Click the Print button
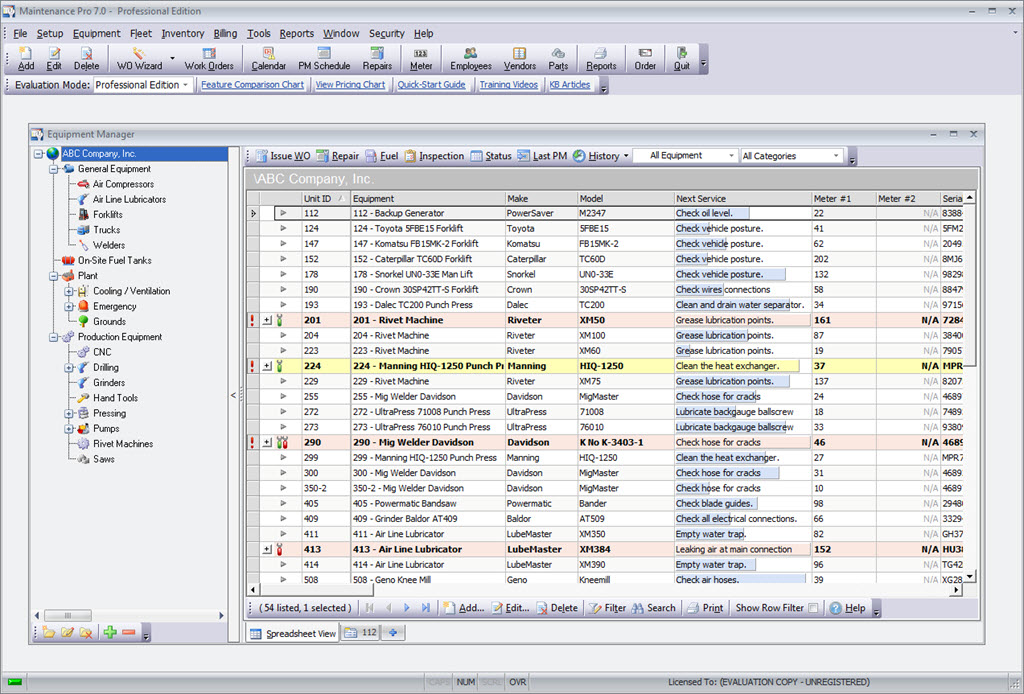Image resolution: width=1024 pixels, height=694 pixels. (x=705, y=608)
